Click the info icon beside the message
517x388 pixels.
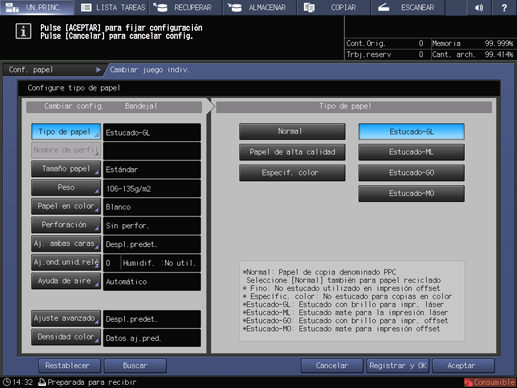pos(23,31)
